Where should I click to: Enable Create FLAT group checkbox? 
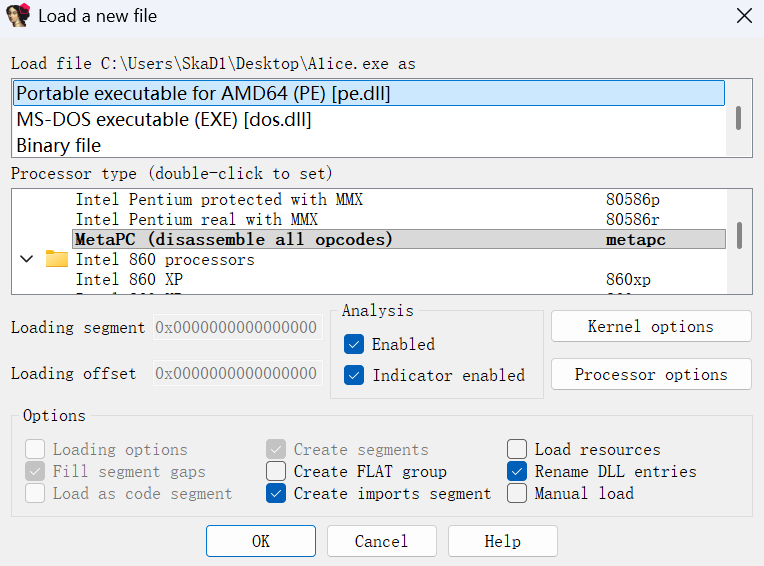(276, 471)
